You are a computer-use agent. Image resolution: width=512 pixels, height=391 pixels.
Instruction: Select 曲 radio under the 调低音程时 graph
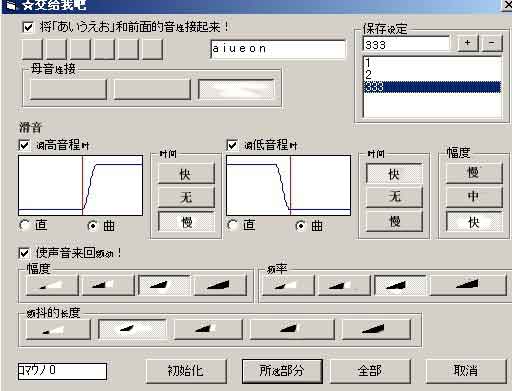pos(301,226)
